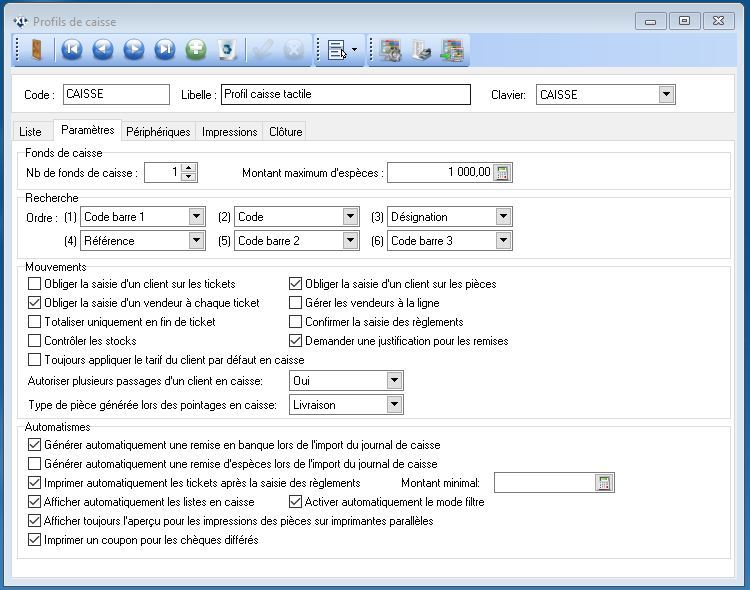Jump to the last record

point(165,49)
